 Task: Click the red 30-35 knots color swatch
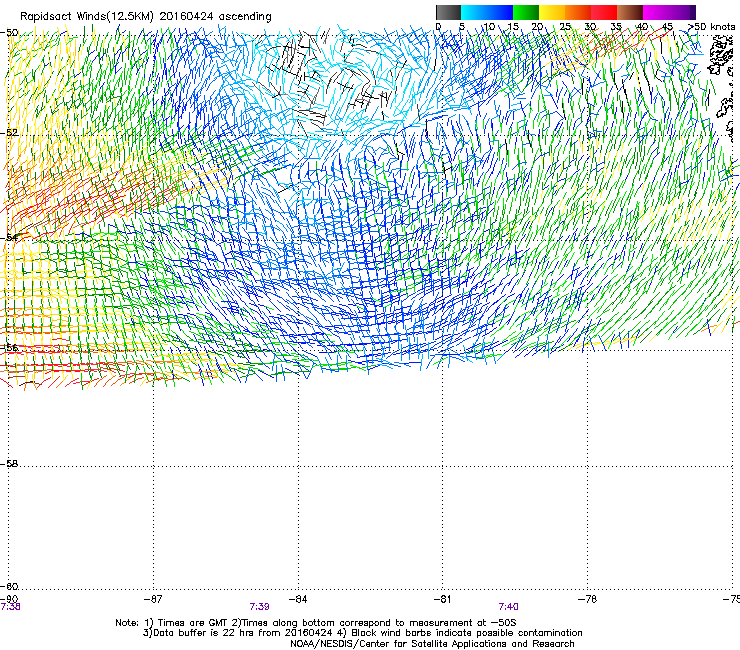pos(604,12)
